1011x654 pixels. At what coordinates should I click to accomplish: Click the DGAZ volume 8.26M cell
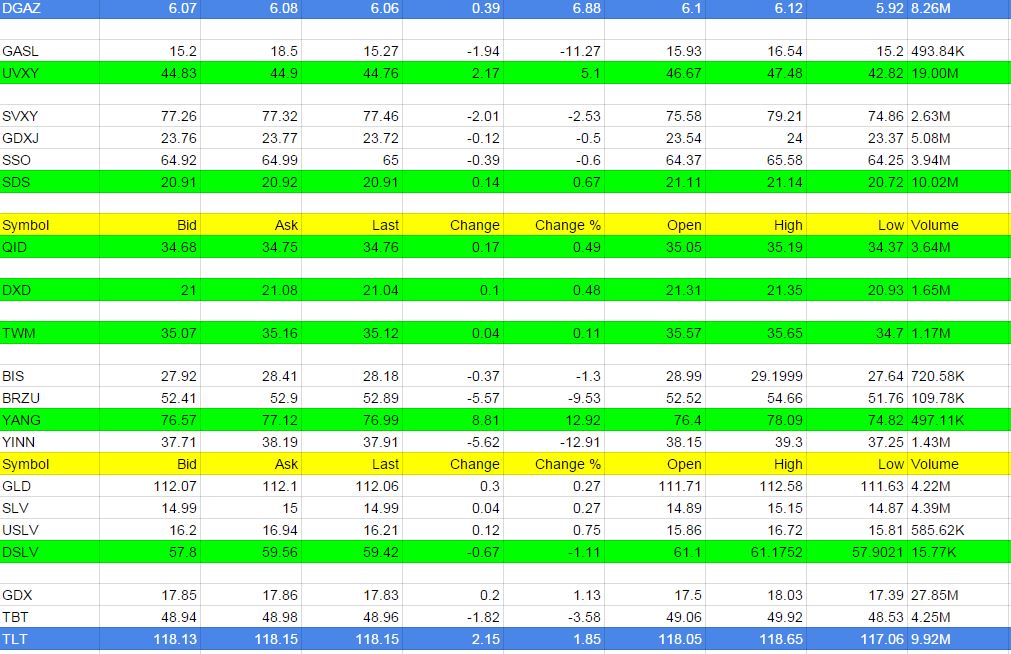point(959,8)
